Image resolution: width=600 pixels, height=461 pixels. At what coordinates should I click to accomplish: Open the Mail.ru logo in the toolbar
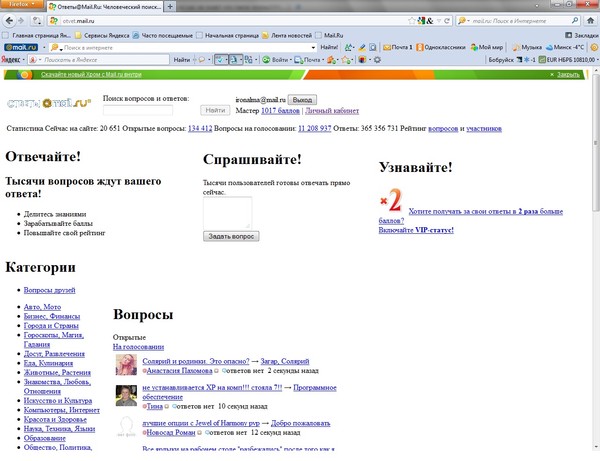(21, 47)
